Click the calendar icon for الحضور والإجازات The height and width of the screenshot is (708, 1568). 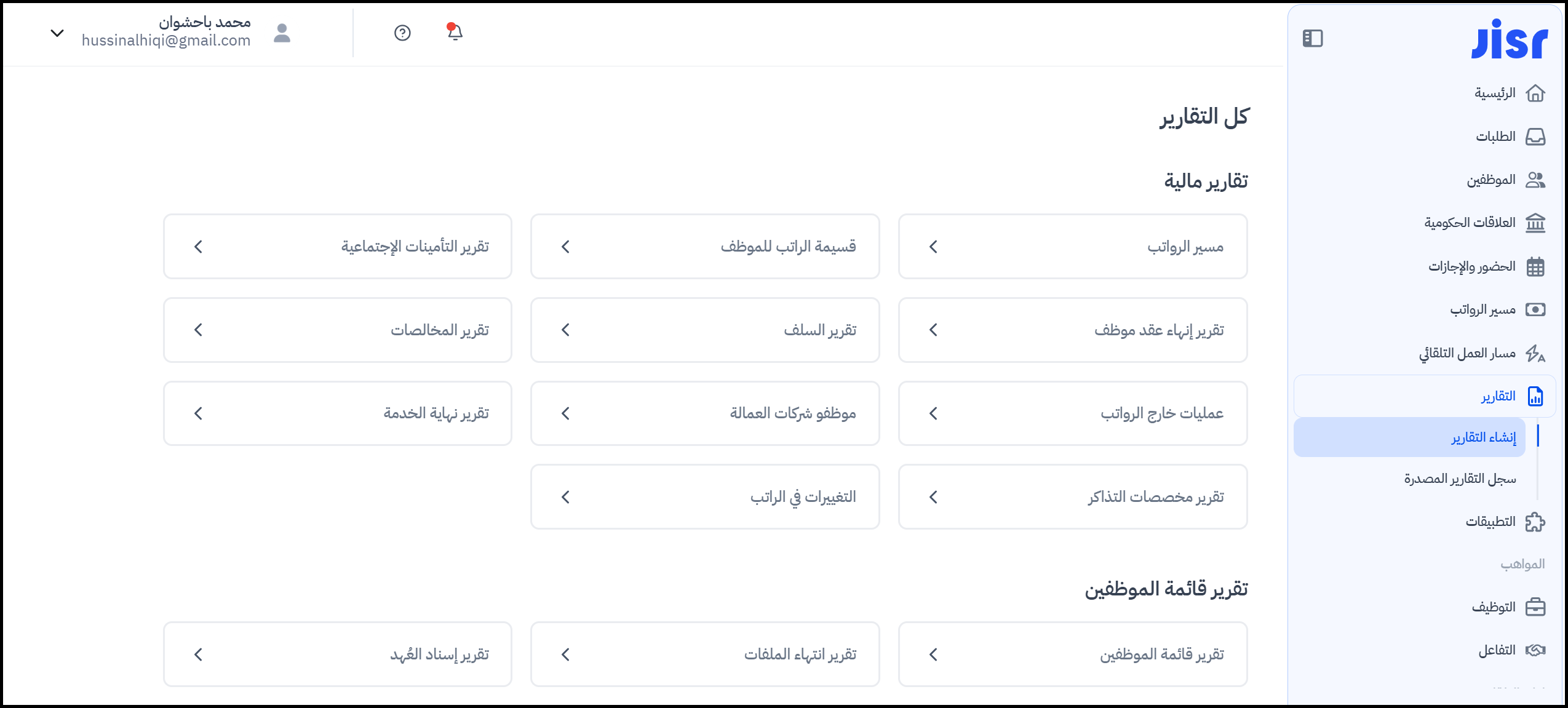tap(1535, 267)
